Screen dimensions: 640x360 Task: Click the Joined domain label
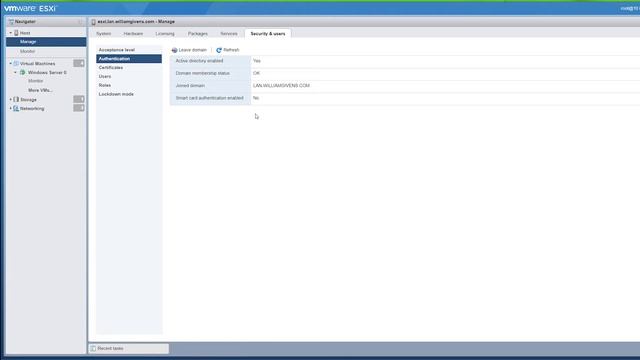tap(190, 86)
